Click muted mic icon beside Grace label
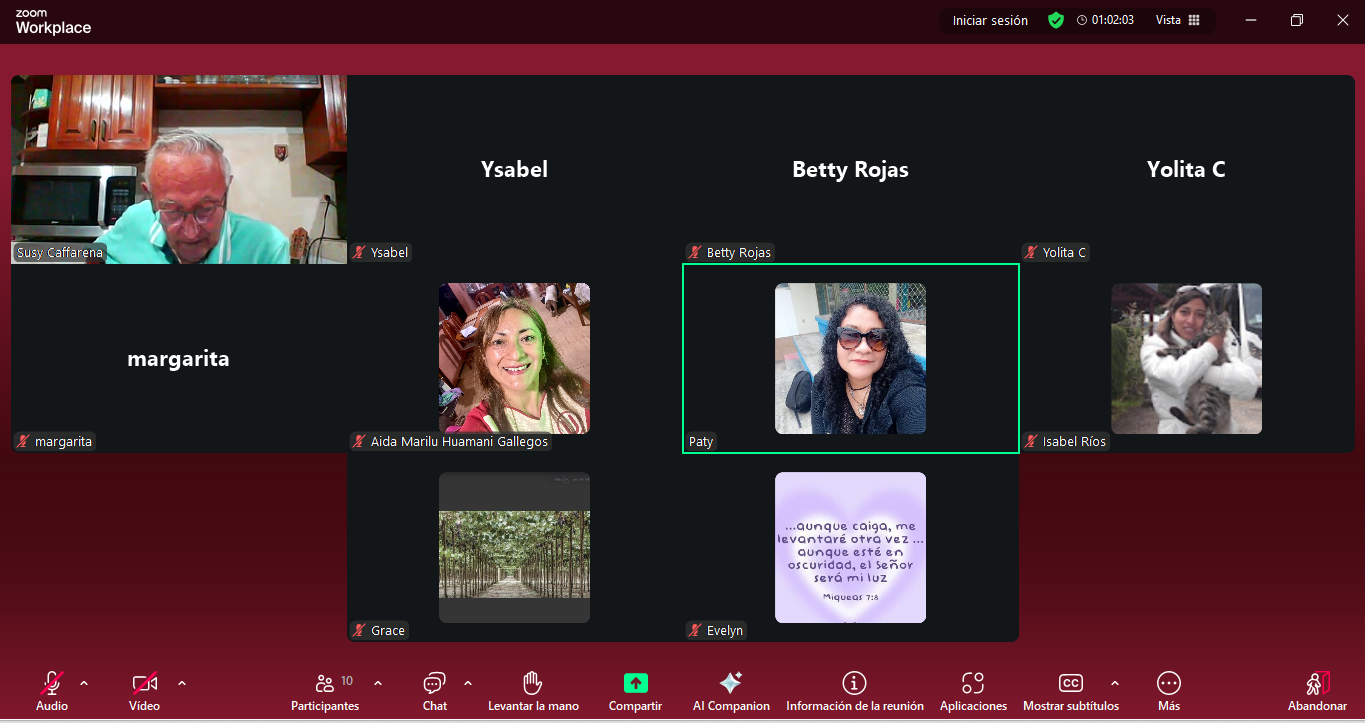 coord(360,630)
